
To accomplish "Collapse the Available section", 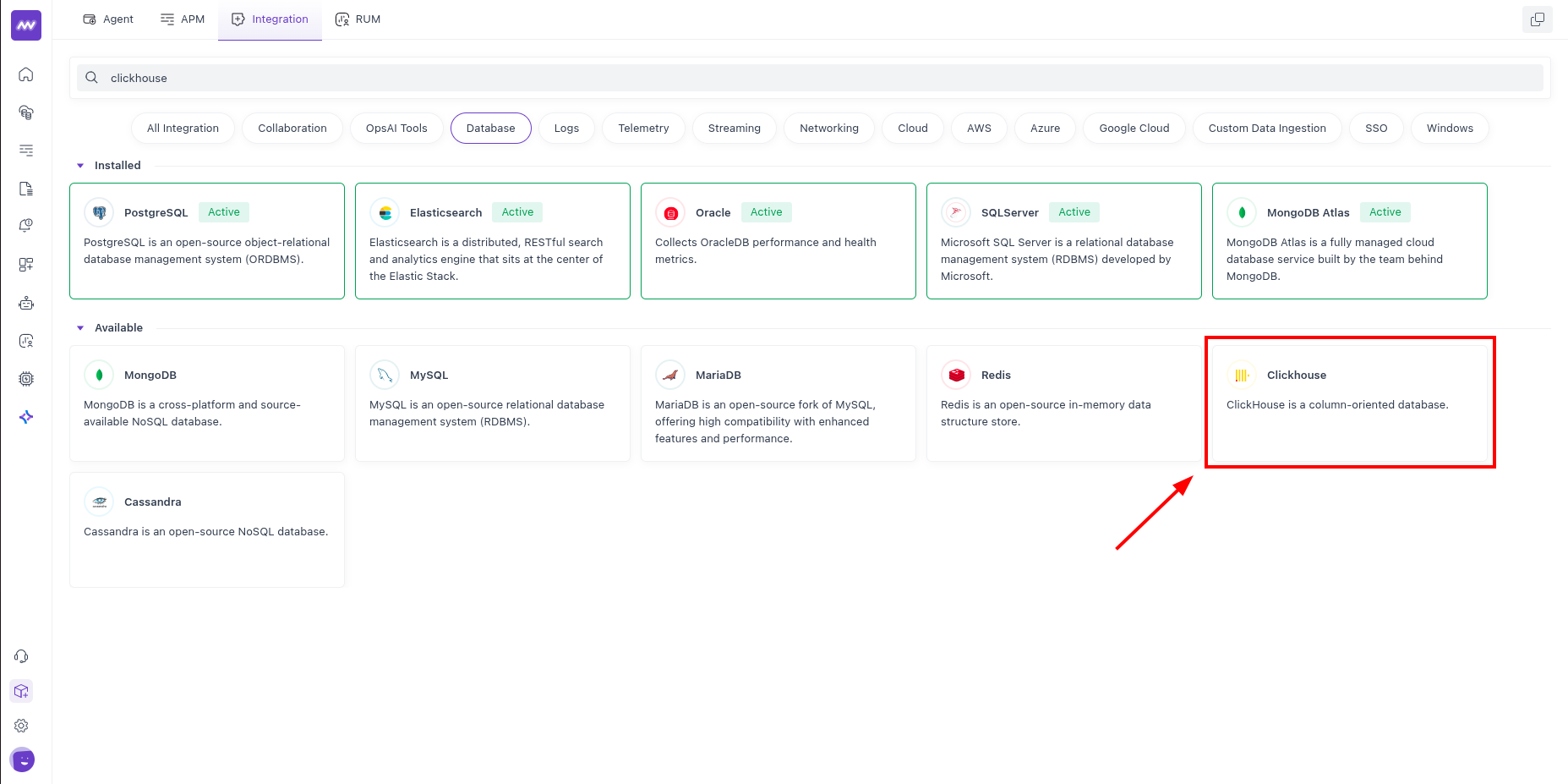I will pos(81,327).
